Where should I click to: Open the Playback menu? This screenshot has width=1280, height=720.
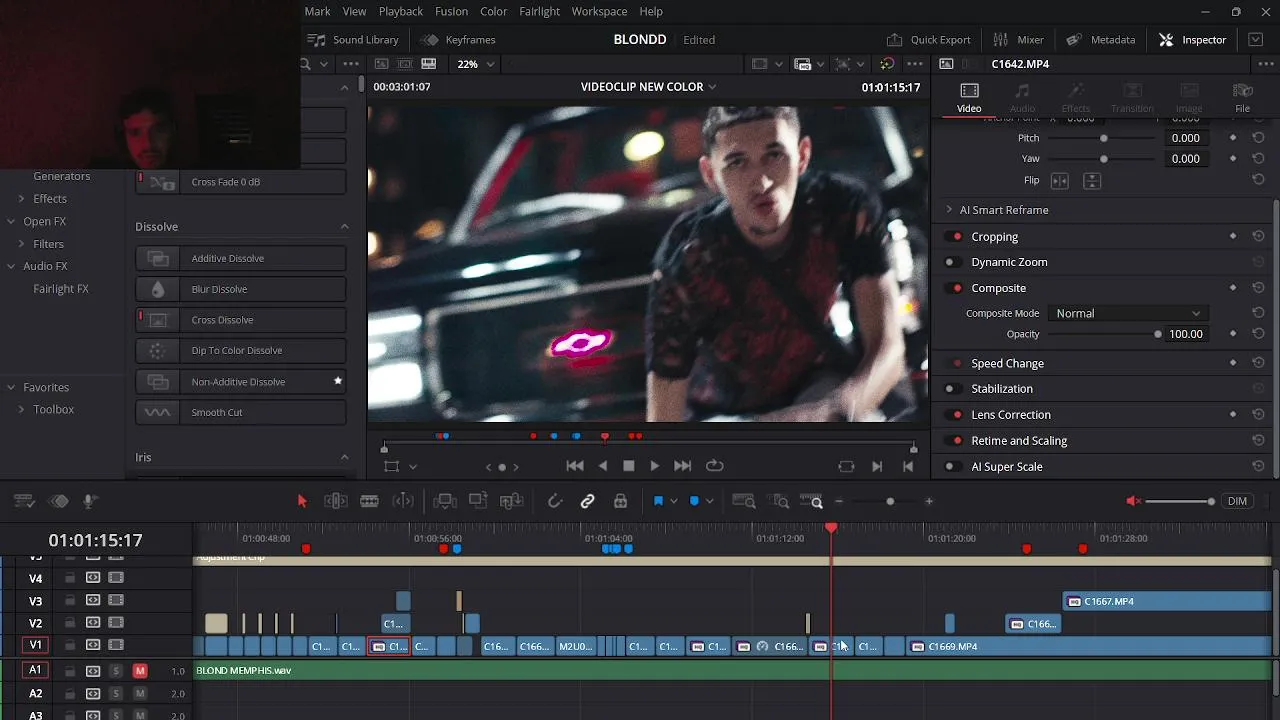point(401,11)
